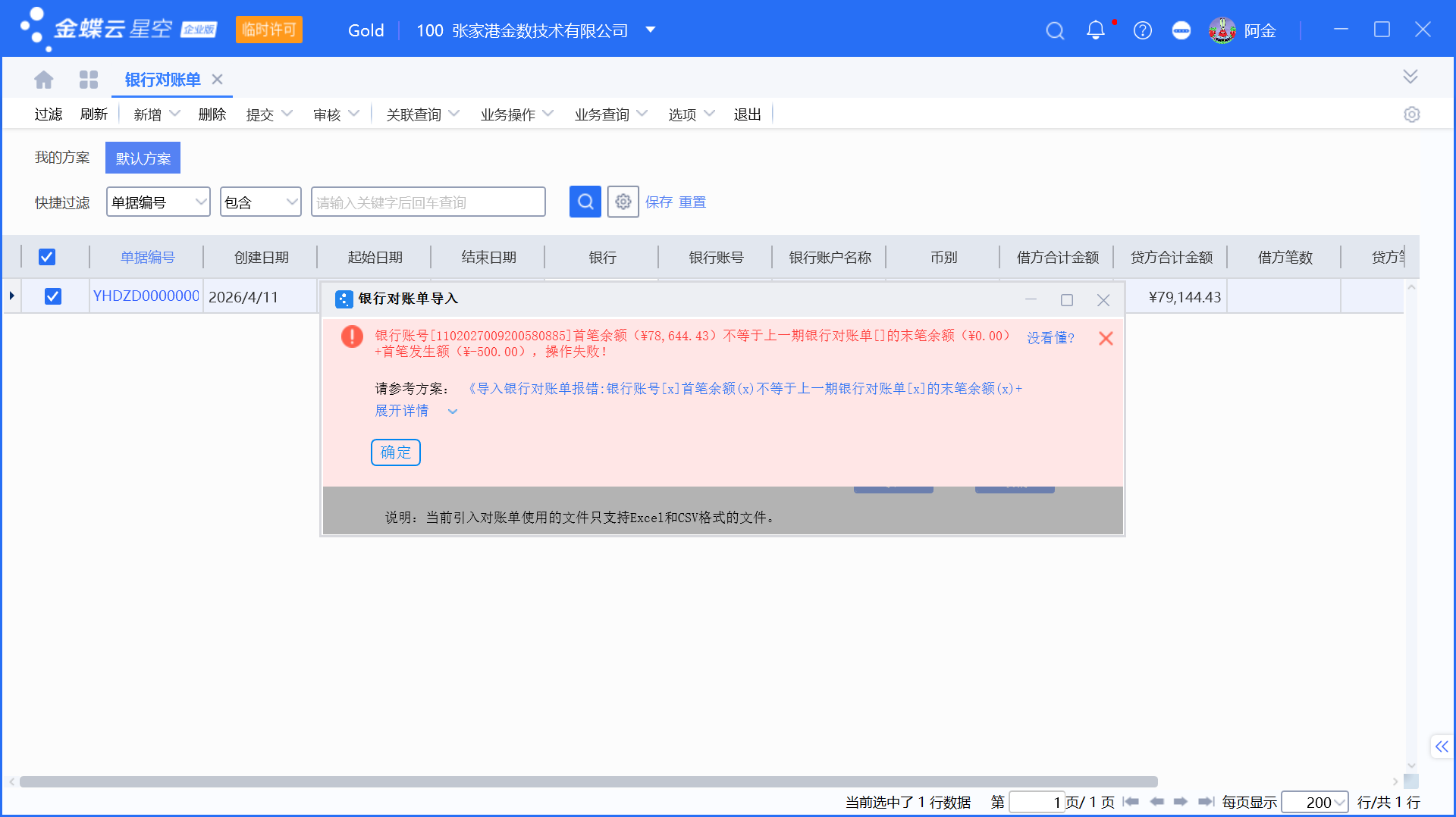Click the 保存 filter link
Viewport: 1456px width, 817px height.
point(659,202)
